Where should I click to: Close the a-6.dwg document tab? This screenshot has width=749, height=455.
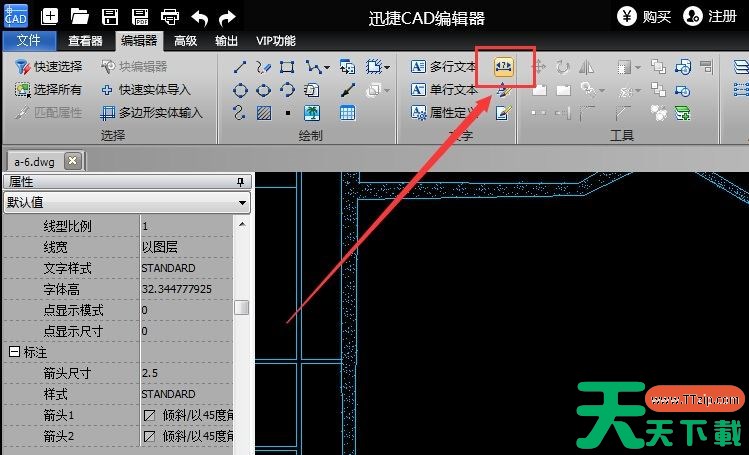[72, 161]
